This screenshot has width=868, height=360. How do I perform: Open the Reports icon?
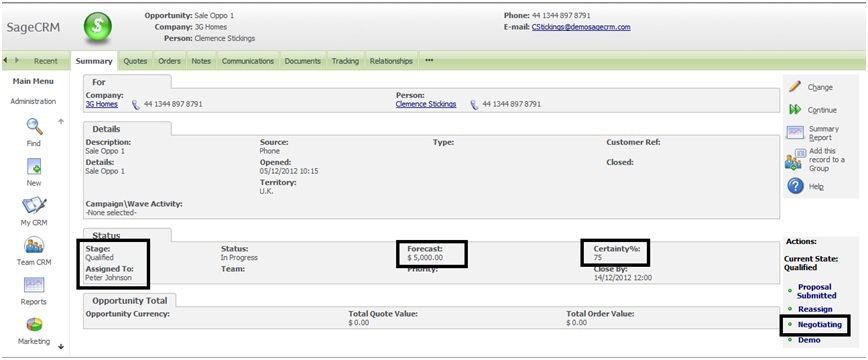pos(34,285)
